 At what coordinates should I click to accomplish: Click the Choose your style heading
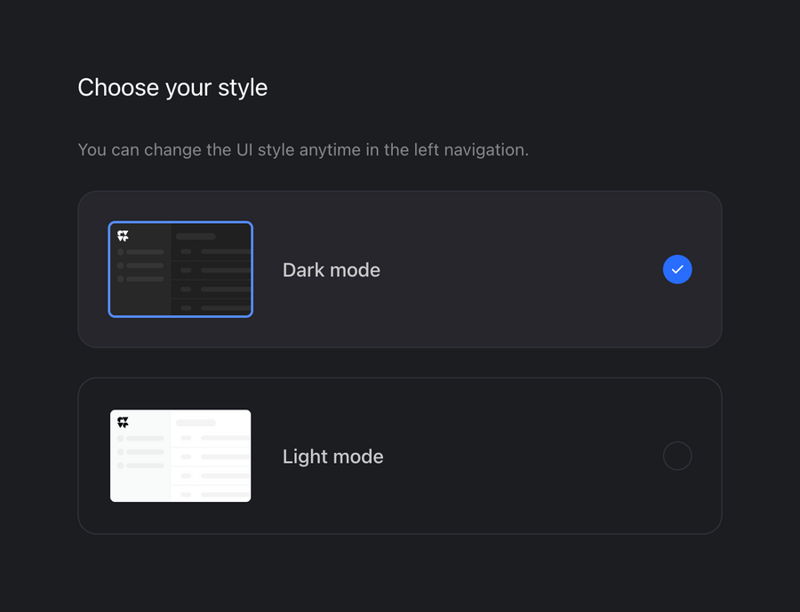[172, 88]
